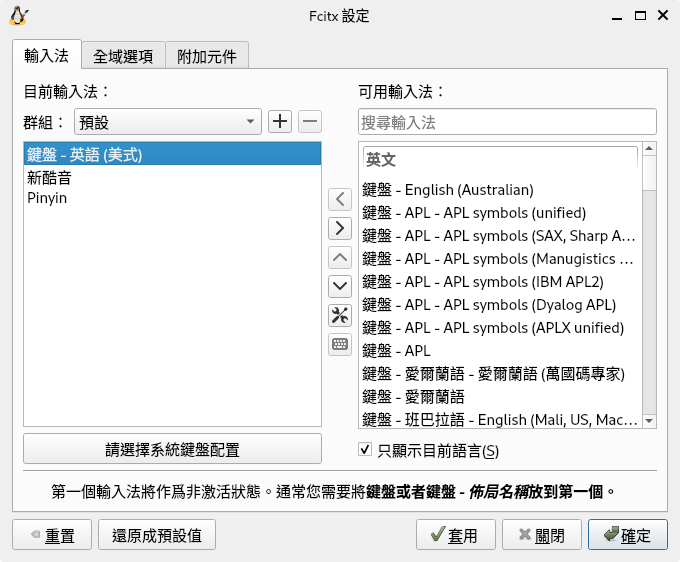Click the keyboard layout icon button
Viewport: 680px width, 562px height.
click(x=340, y=344)
